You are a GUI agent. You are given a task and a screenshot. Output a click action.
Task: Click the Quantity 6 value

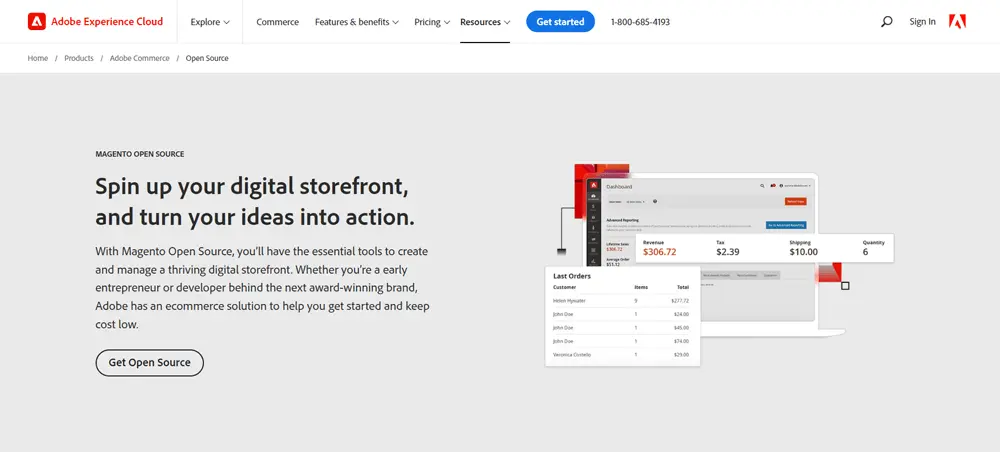point(865,252)
